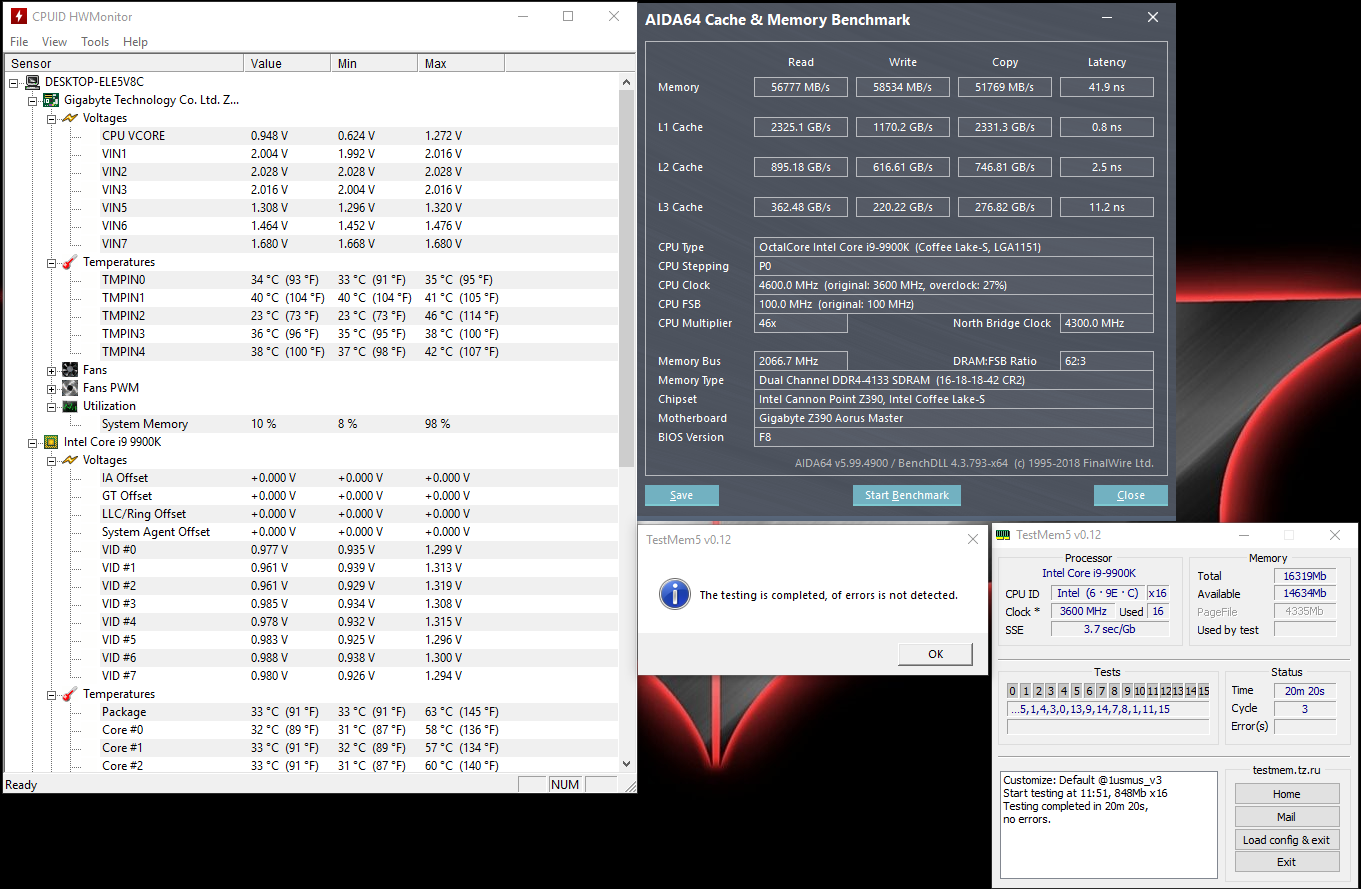
Task: Click Save in AIDA64 benchmark window
Action: pyautogui.click(x=682, y=495)
